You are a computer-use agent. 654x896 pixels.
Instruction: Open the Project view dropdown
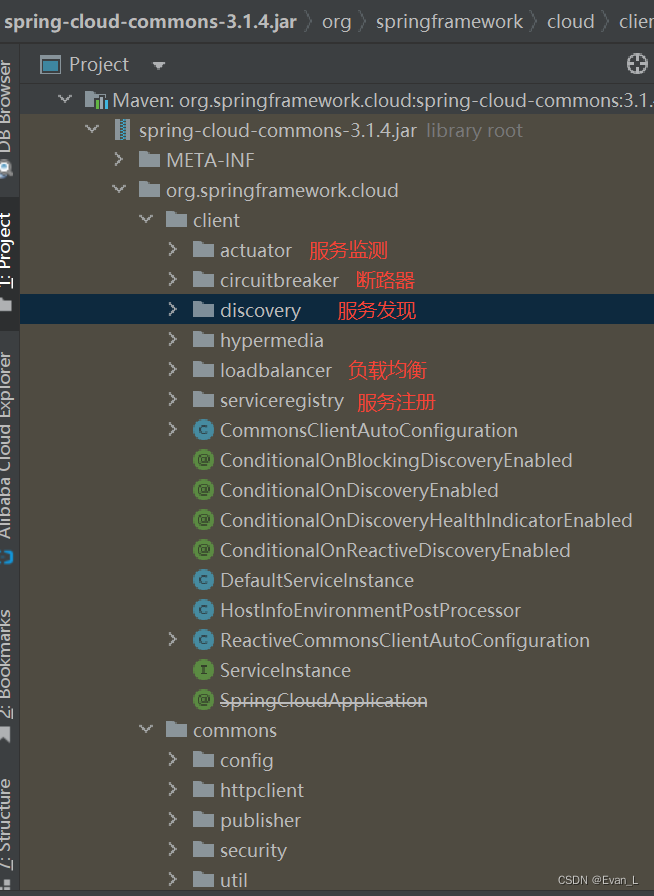(x=156, y=63)
